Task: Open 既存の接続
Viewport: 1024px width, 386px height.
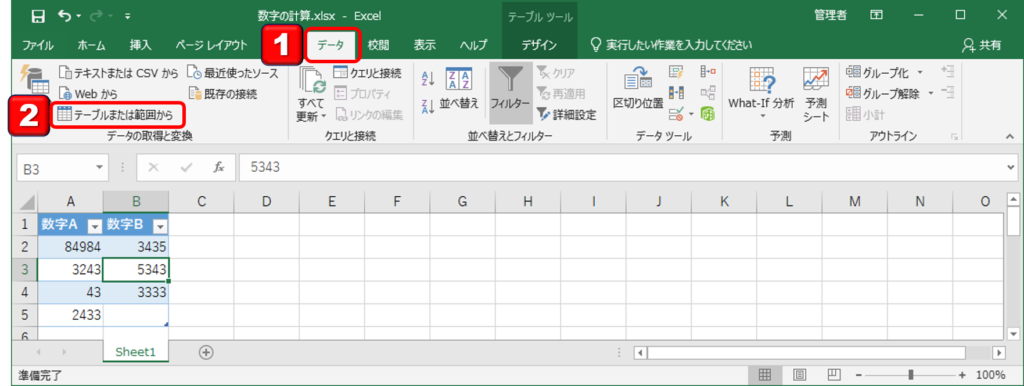Action: tap(223, 94)
